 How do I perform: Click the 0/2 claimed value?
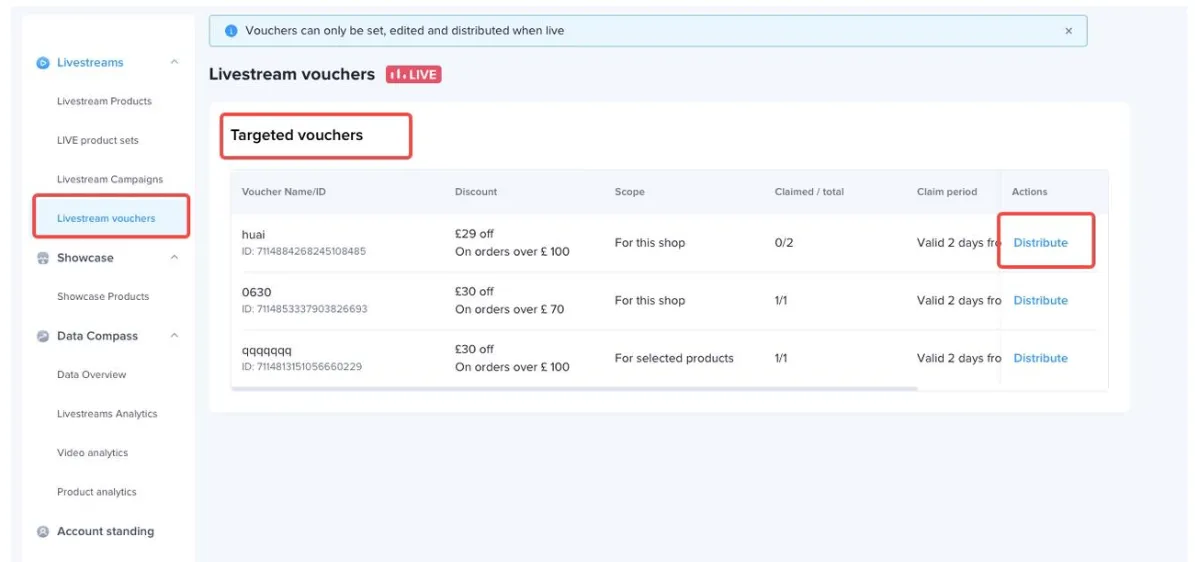[783, 242]
